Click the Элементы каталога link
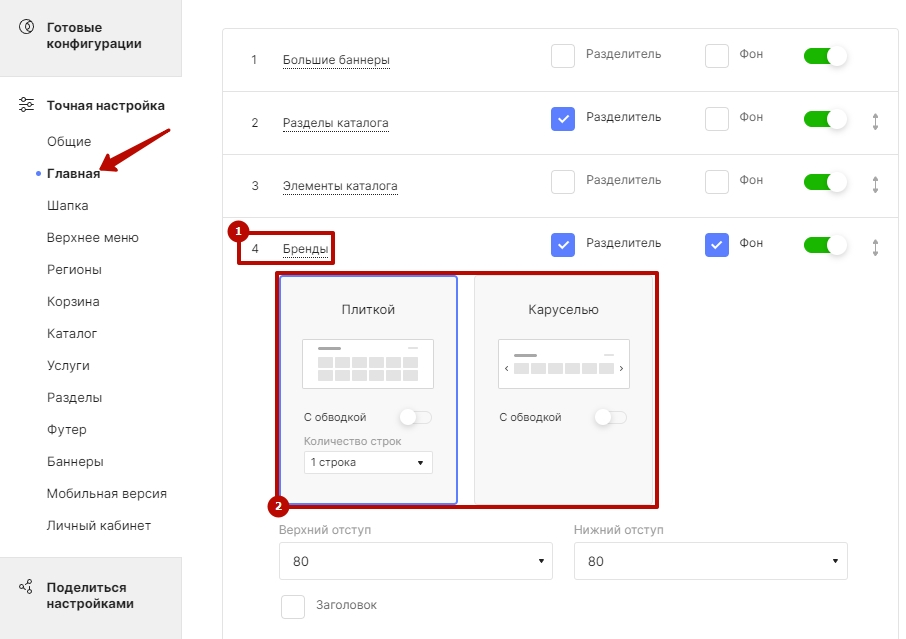Screen dimensions: 906x639 point(340,186)
